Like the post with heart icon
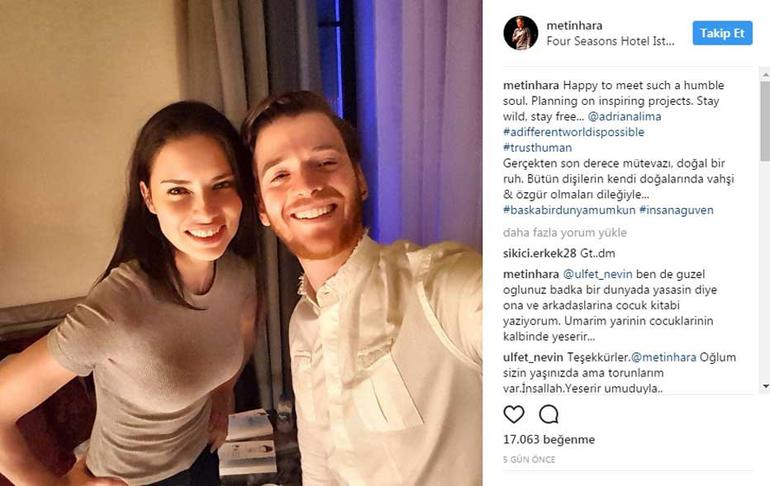 [x=514, y=414]
